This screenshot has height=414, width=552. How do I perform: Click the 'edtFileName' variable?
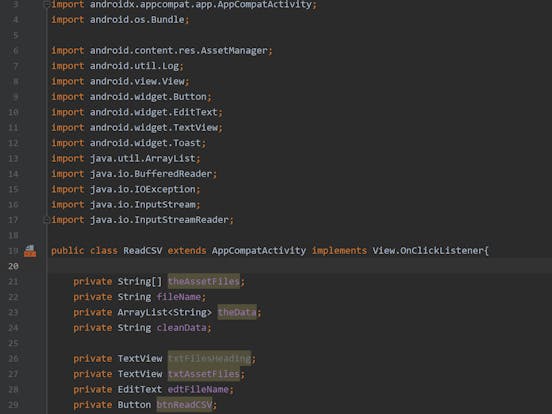tap(198, 389)
